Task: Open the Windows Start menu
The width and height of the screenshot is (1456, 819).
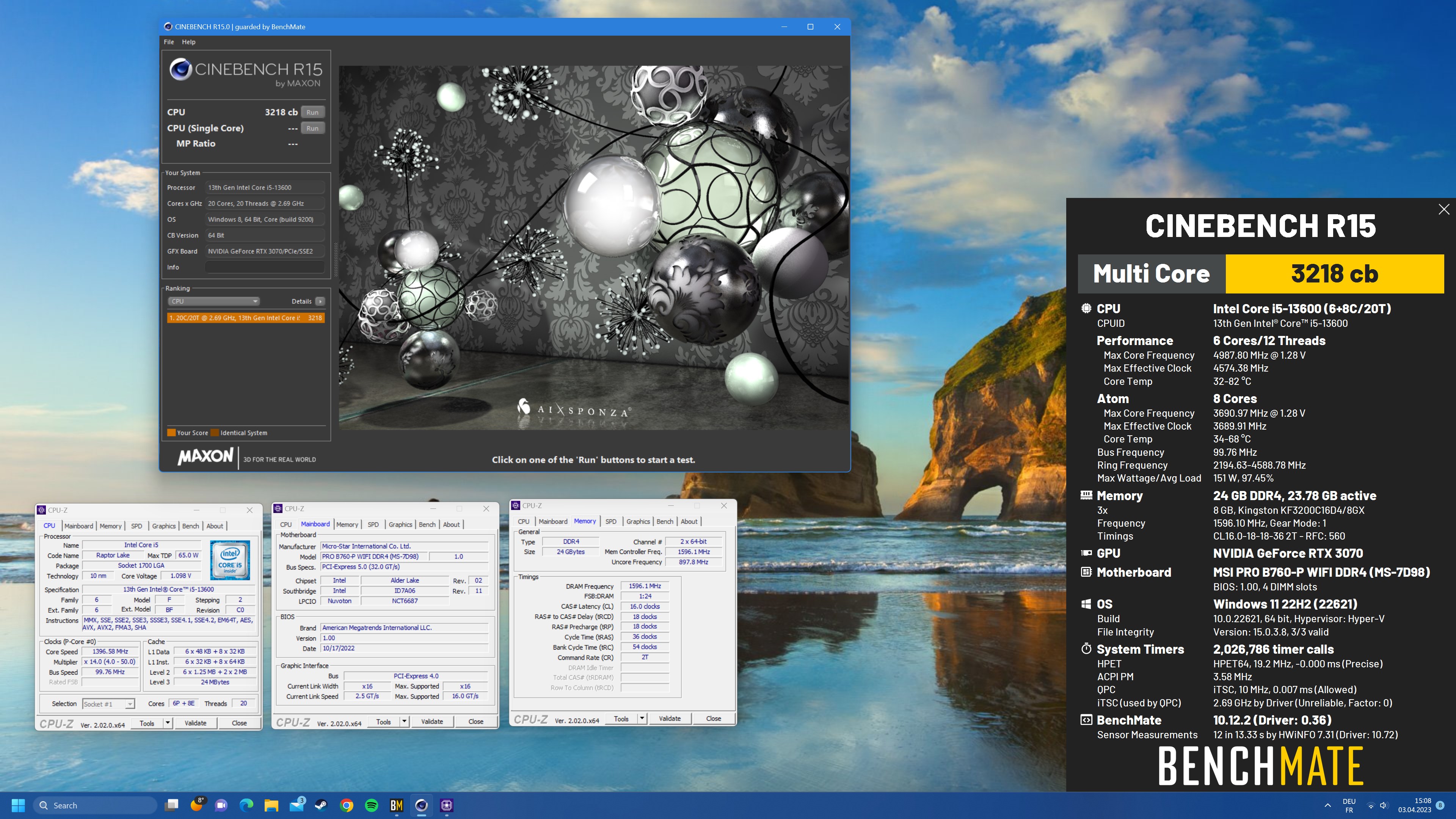Action: [x=18, y=805]
